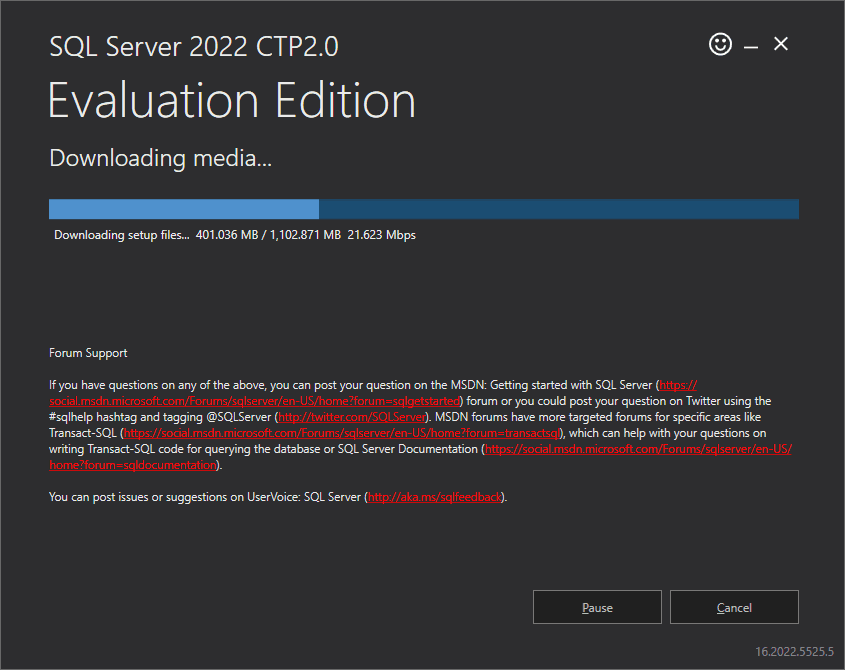Pause the media download
This screenshot has width=845, height=670.
pos(597,607)
